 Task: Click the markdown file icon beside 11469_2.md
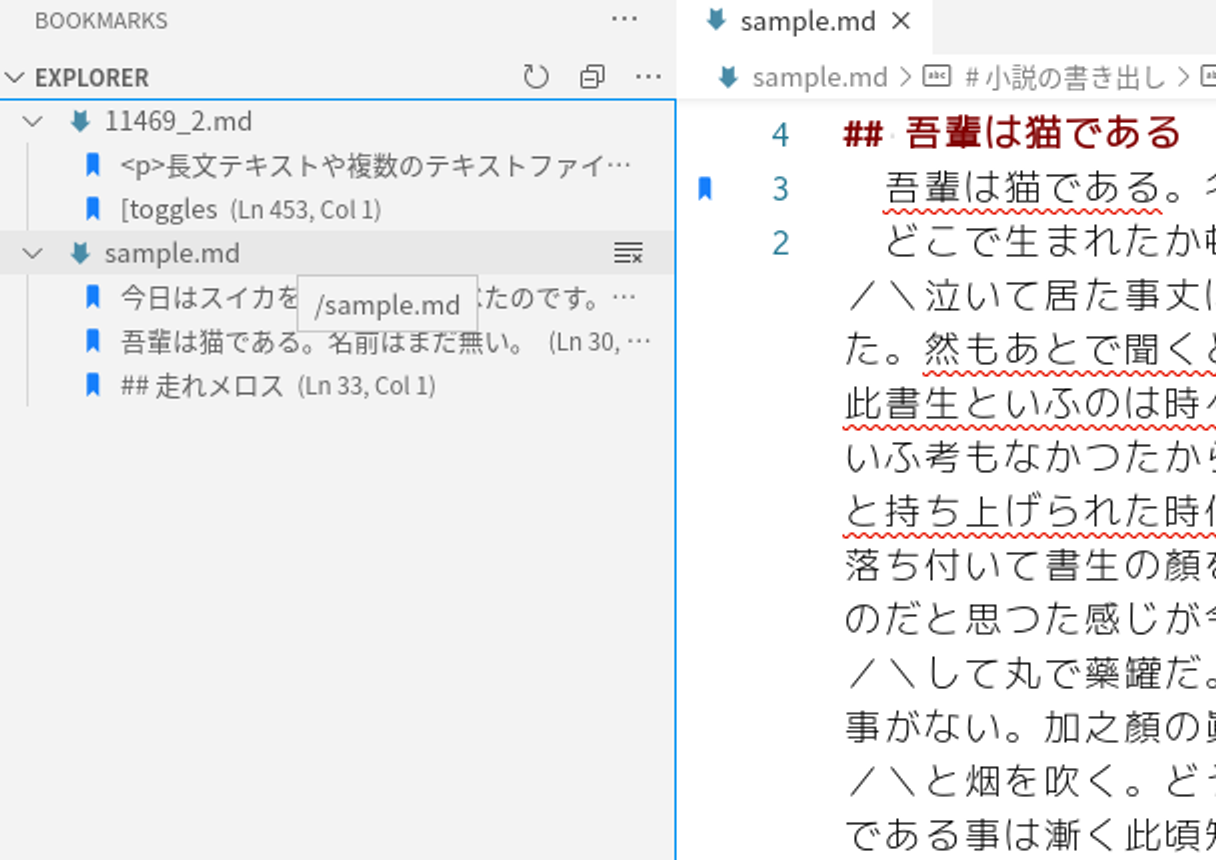click(80, 122)
